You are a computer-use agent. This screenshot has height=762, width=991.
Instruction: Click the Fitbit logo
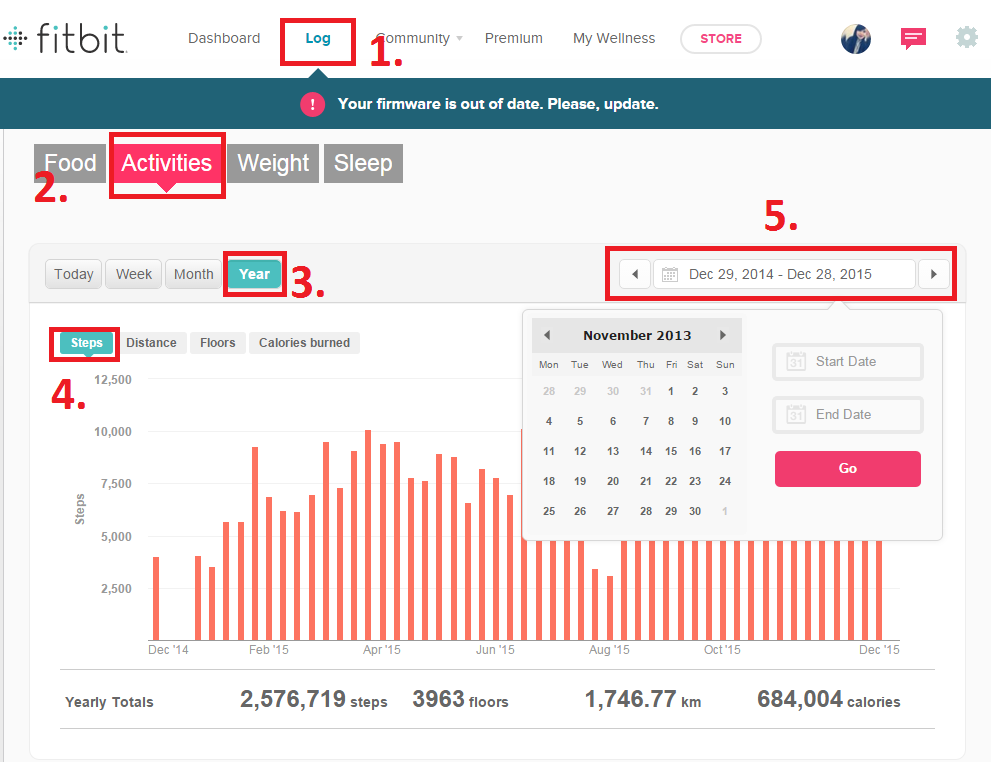tap(64, 38)
